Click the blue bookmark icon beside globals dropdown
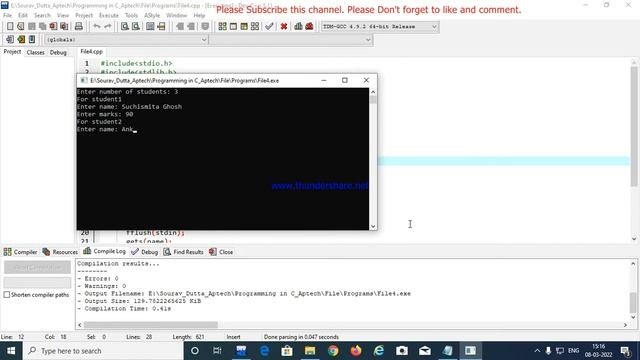The width and height of the screenshot is (640, 360). click(x=32, y=40)
